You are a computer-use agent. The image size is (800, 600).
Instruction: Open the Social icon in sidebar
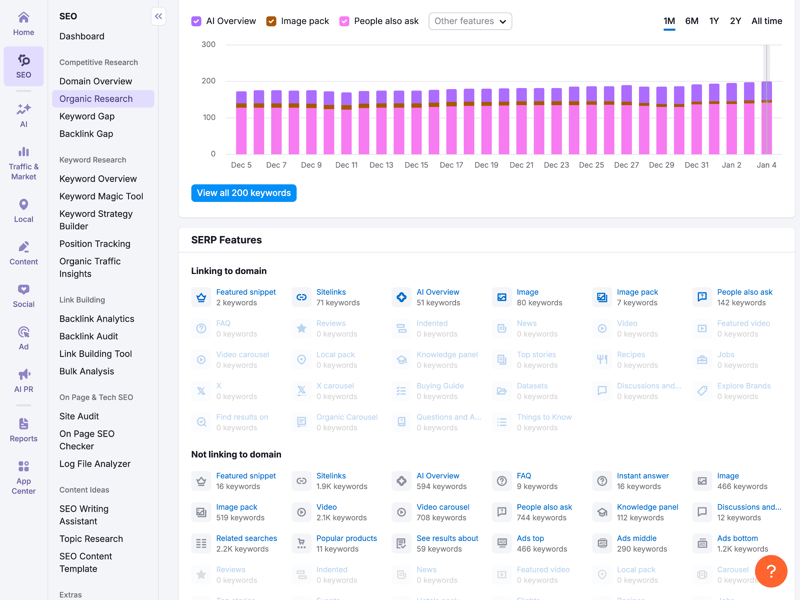(x=23, y=290)
